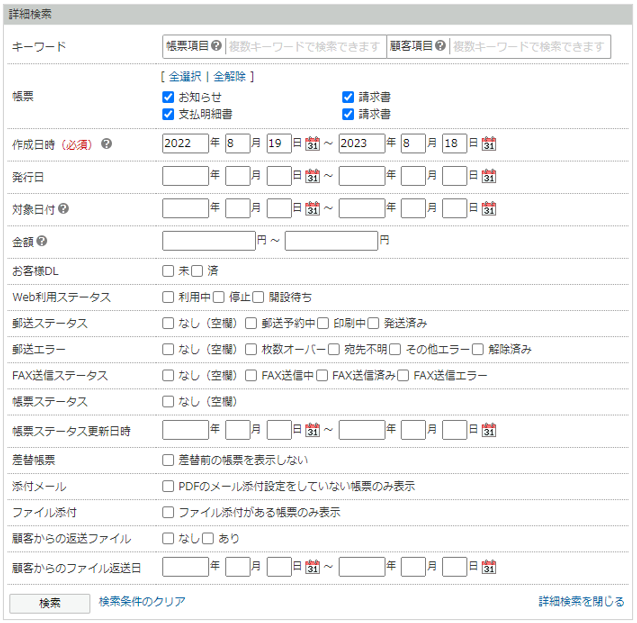Screen dimensions: 637x623
Task: Check 郵送エラー なし（空欄）
Action: click(168, 349)
